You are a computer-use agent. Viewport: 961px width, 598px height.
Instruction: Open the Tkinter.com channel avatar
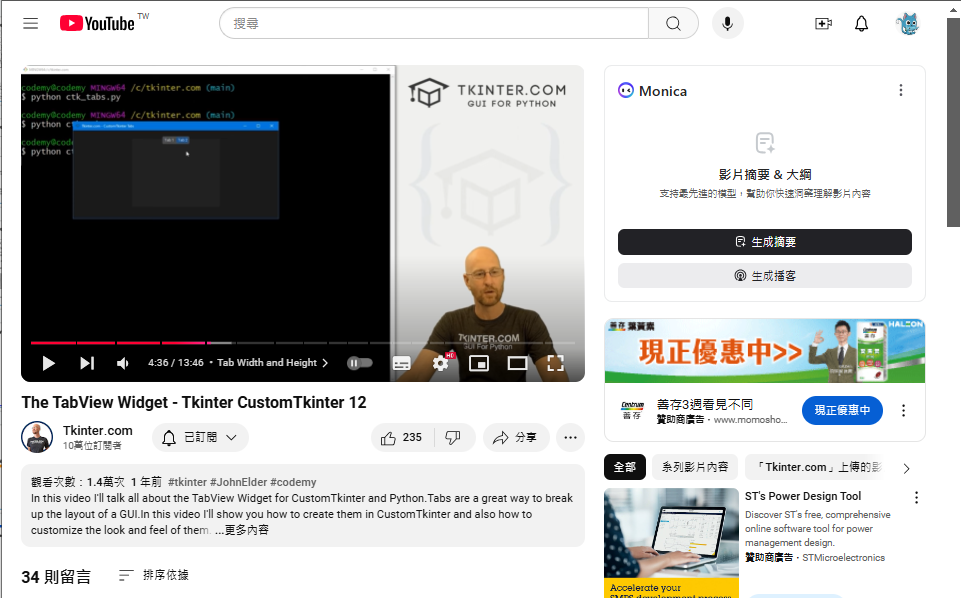pyautogui.click(x=37, y=437)
